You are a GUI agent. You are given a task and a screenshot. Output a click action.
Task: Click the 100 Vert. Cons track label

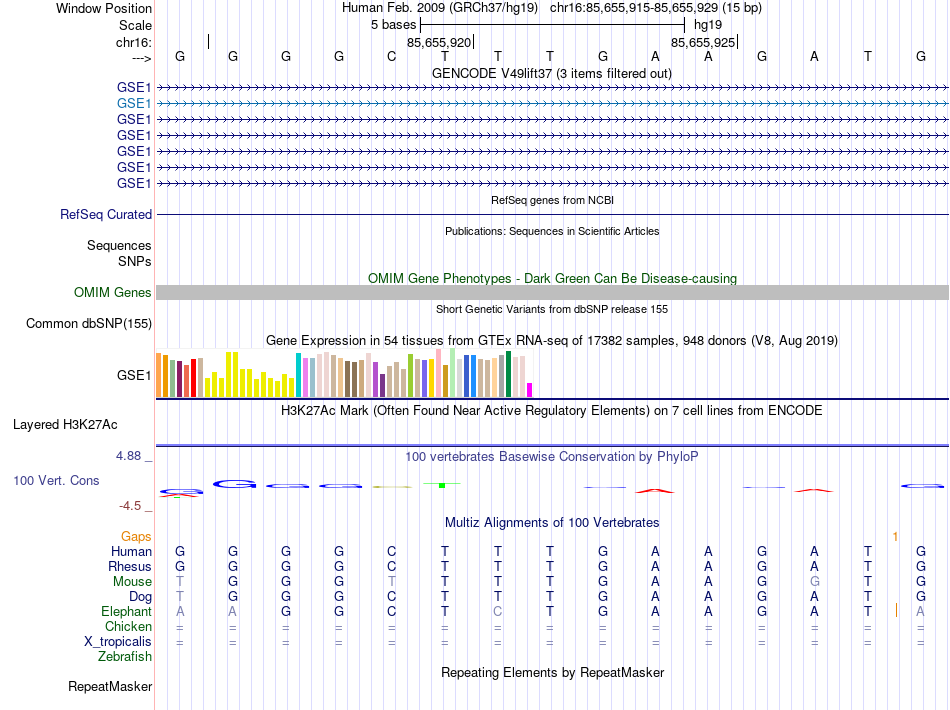[56, 480]
